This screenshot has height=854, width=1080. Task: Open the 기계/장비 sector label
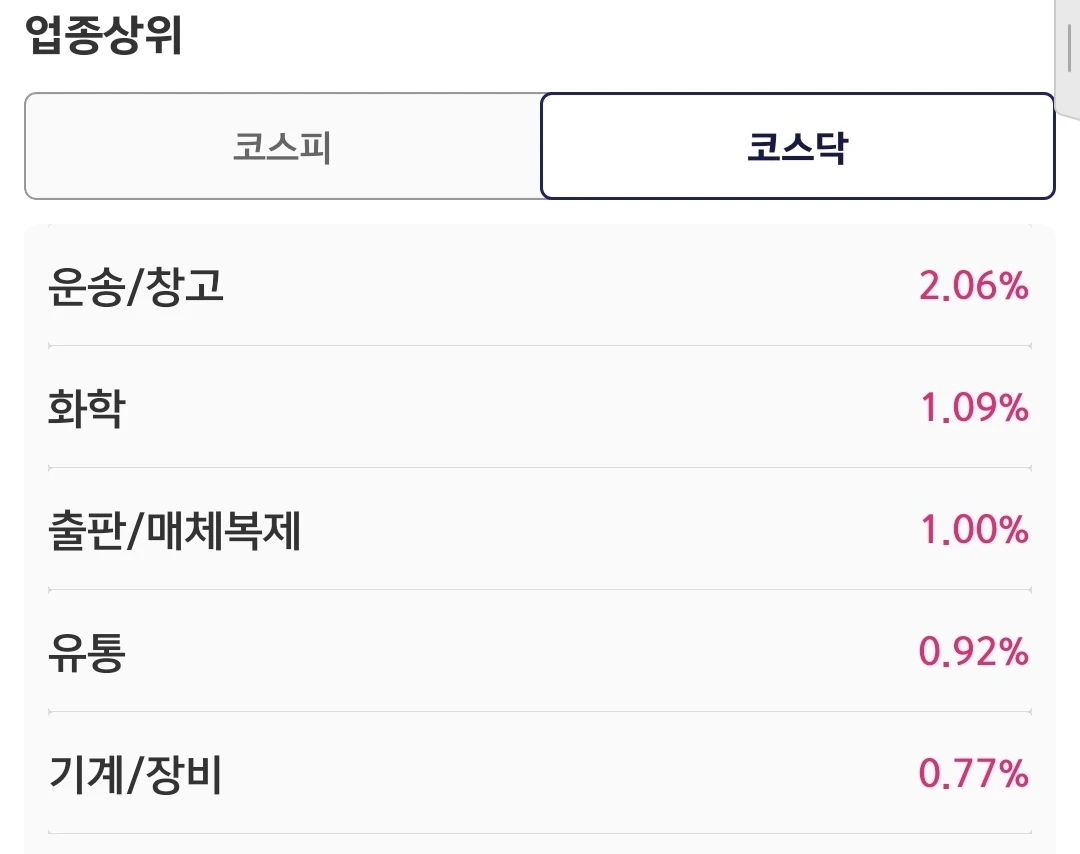pyautogui.click(x=135, y=774)
